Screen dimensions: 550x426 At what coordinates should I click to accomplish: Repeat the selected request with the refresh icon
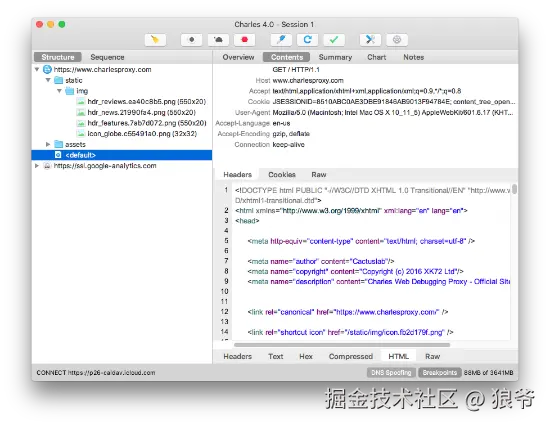[x=308, y=40]
